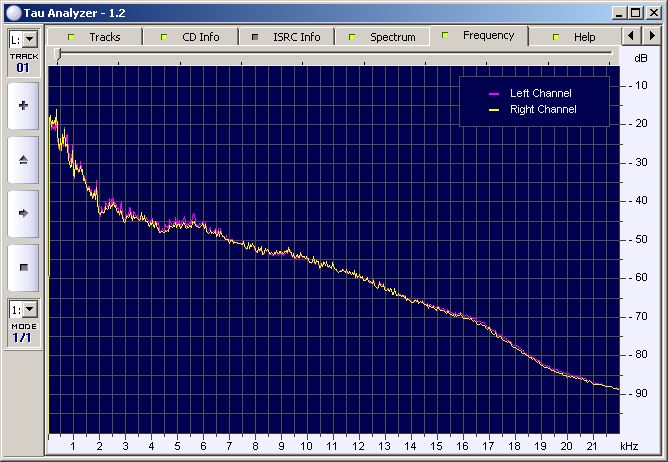Image resolution: width=668 pixels, height=462 pixels.
Task: Click the magenta Left Channel legend swatch
Action: [493, 94]
